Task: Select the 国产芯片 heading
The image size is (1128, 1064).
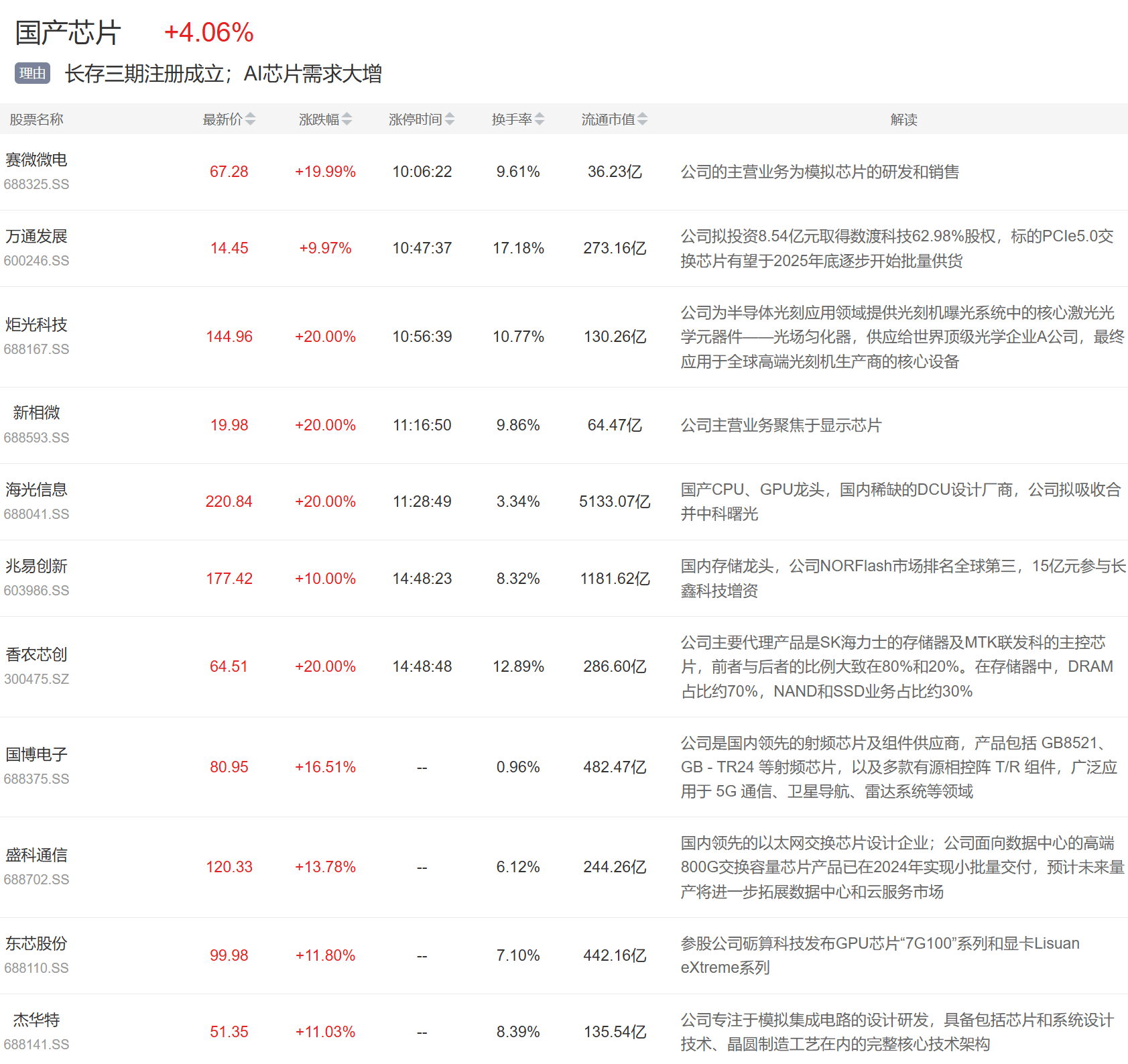Action: click(x=68, y=32)
